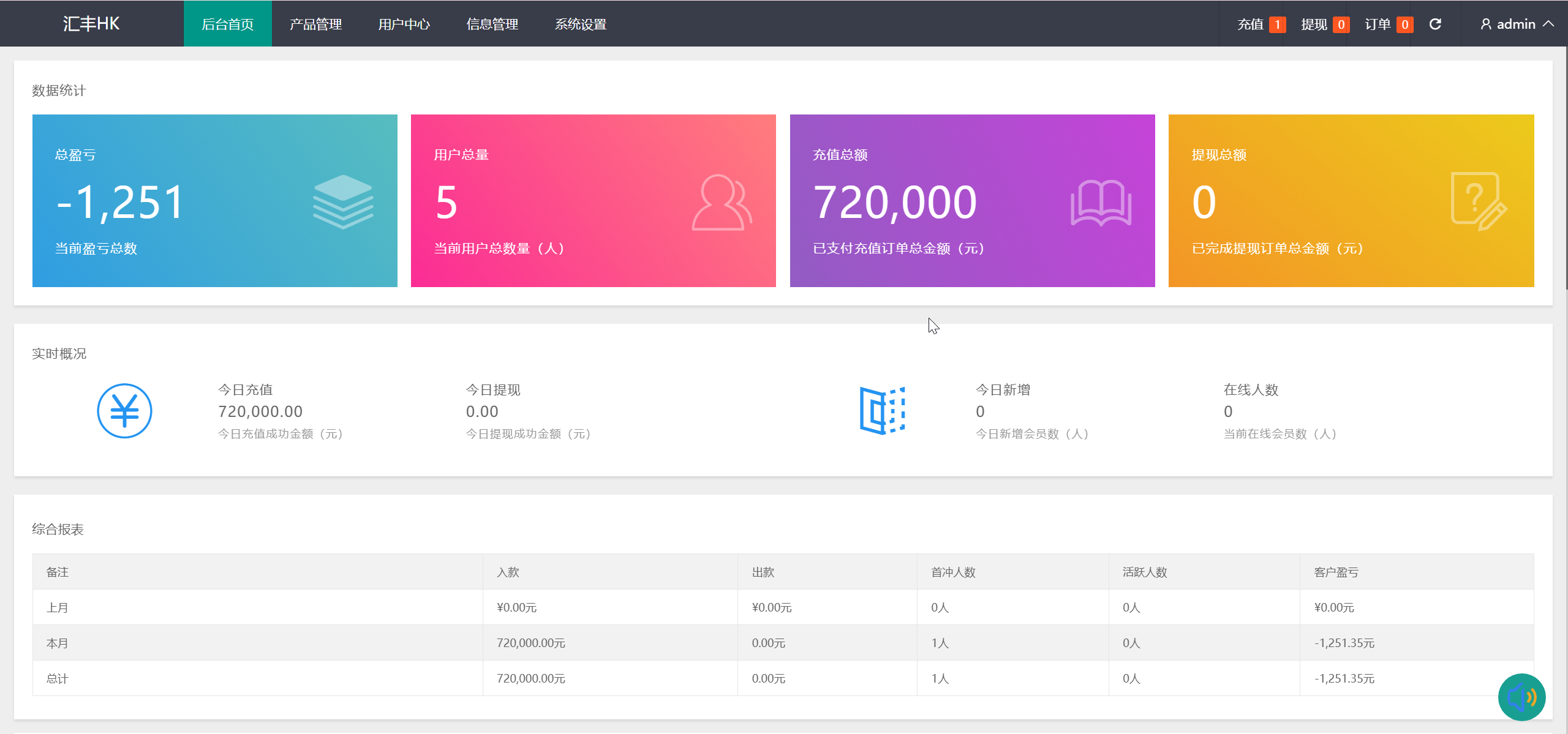Screen dimensions: 1568x734
Task: Click the speaker sound icon button
Action: 1521,697
